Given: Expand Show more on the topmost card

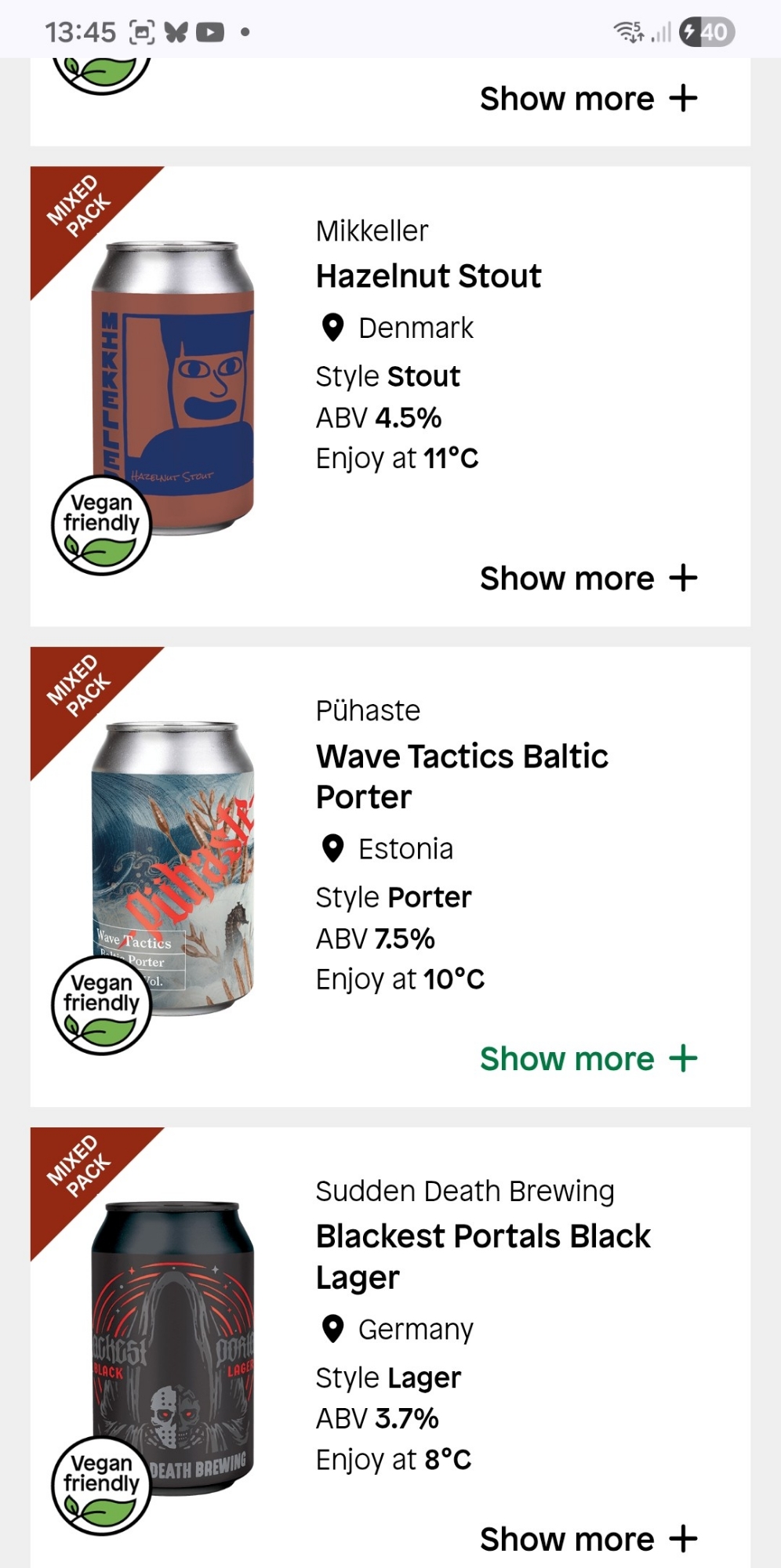Looking at the screenshot, I should (x=588, y=99).
